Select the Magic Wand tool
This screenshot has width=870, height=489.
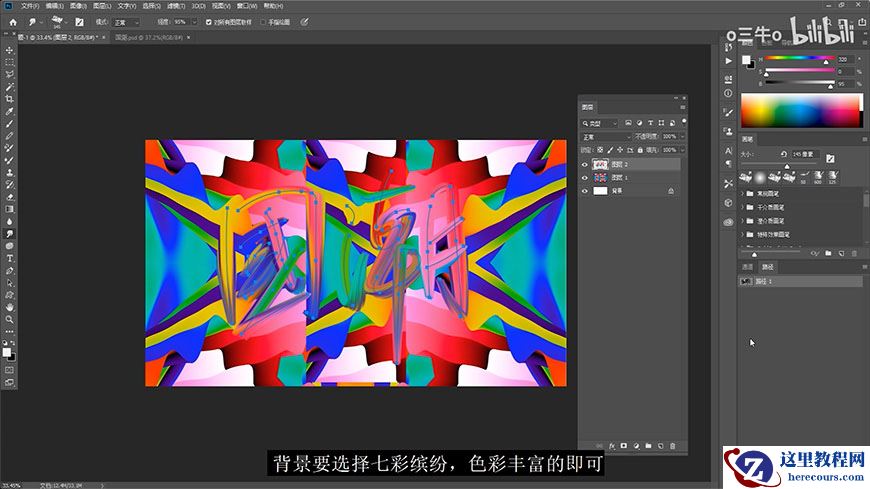click(9, 87)
